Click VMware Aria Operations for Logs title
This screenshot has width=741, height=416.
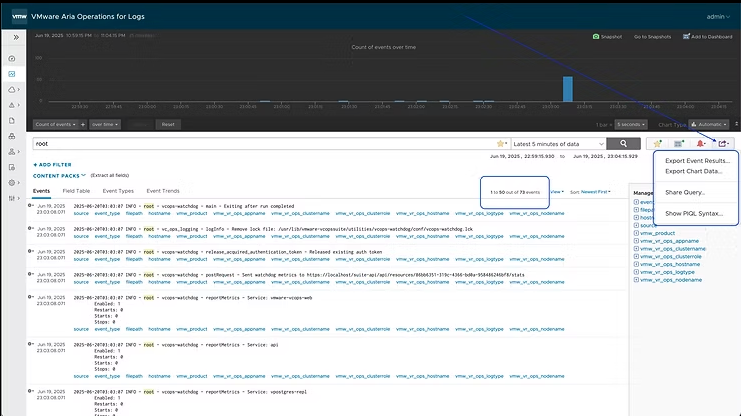[88, 17]
